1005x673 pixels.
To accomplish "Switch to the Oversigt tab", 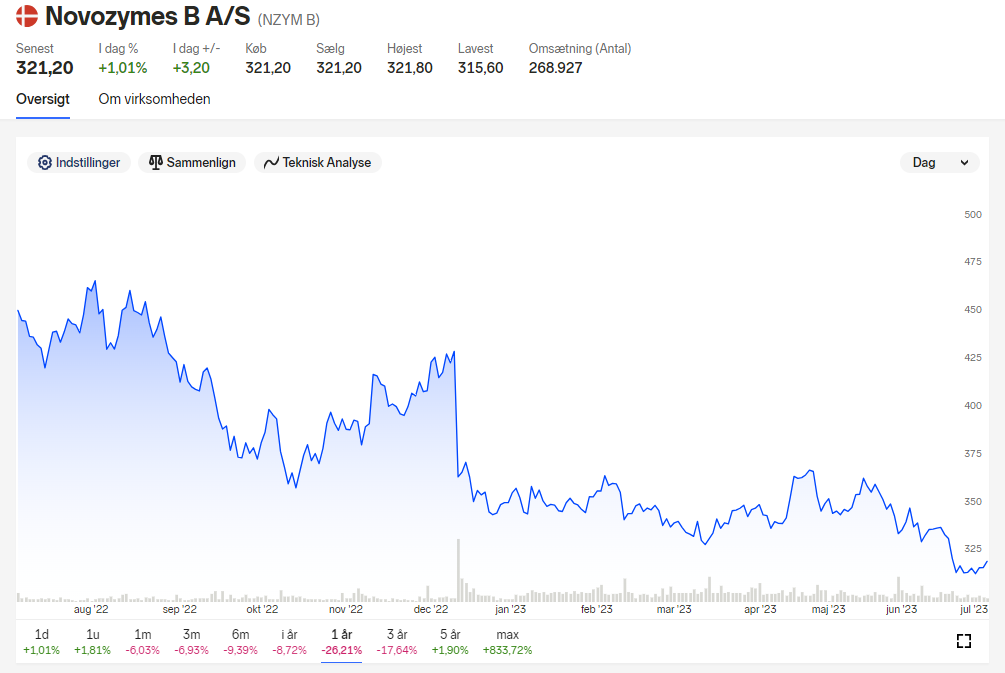I will 43,99.
